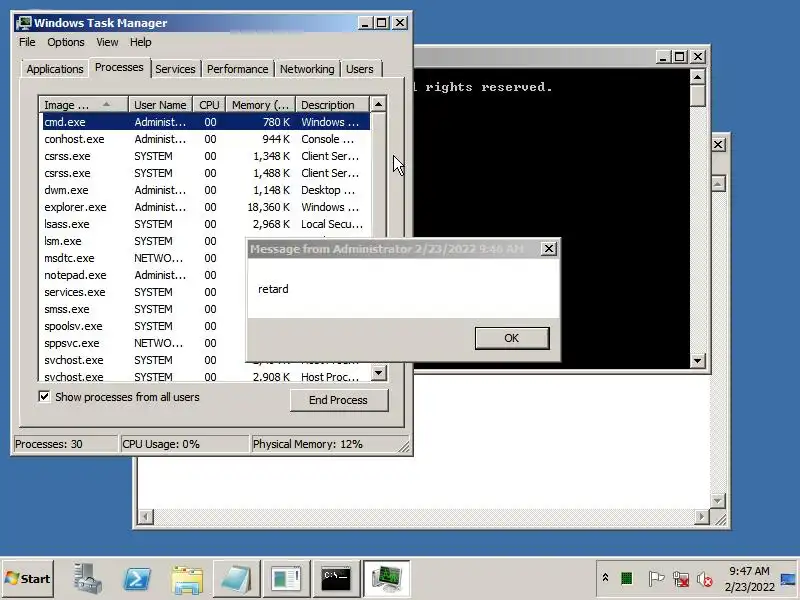Maximize the Command Prompt window
800x600 pixels.
(680, 57)
